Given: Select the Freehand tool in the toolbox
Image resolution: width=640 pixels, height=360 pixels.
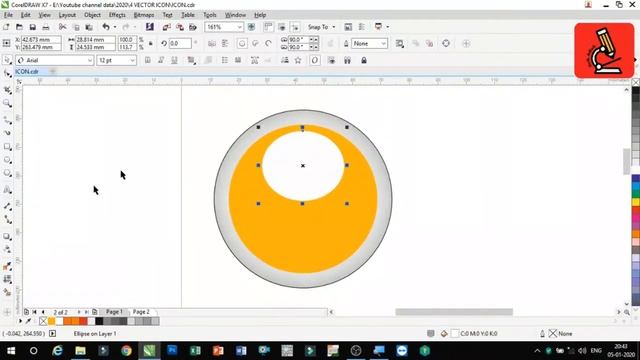Looking at the screenshot, I should click(x=7, y=120).
